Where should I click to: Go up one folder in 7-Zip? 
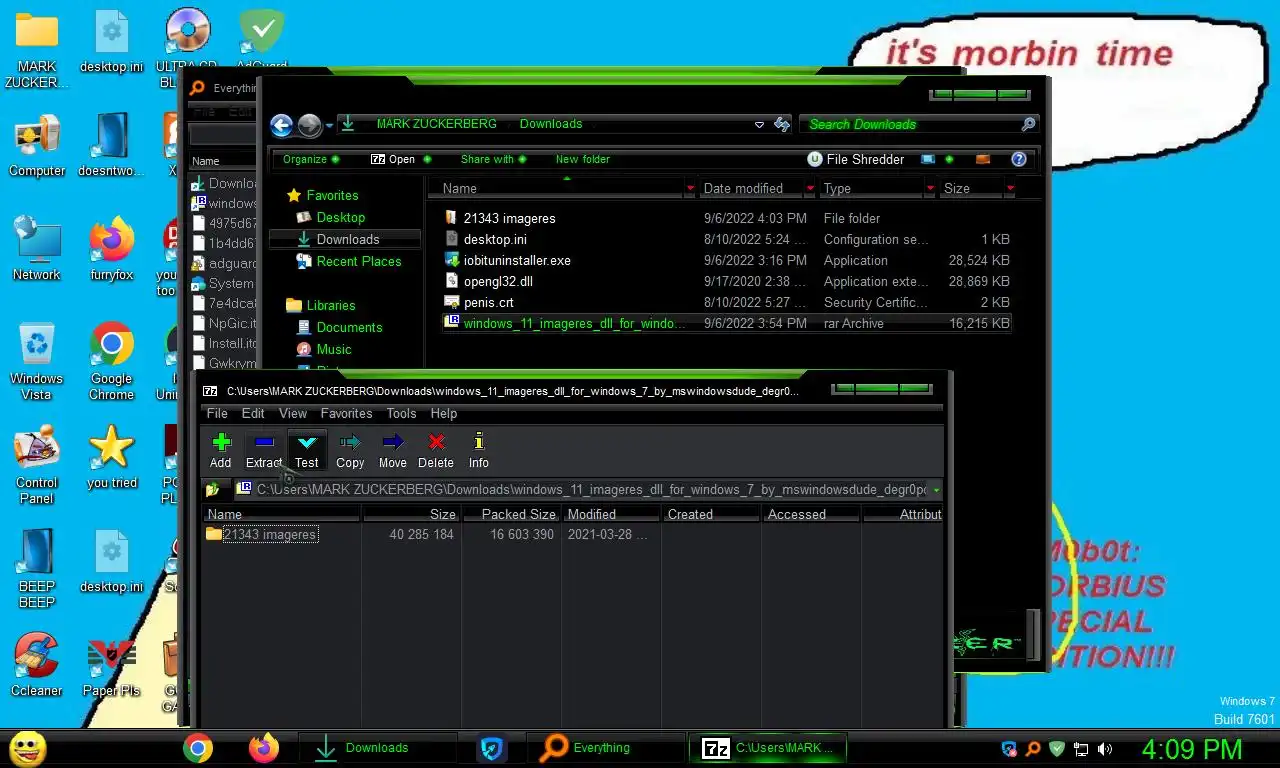(212, 490)
